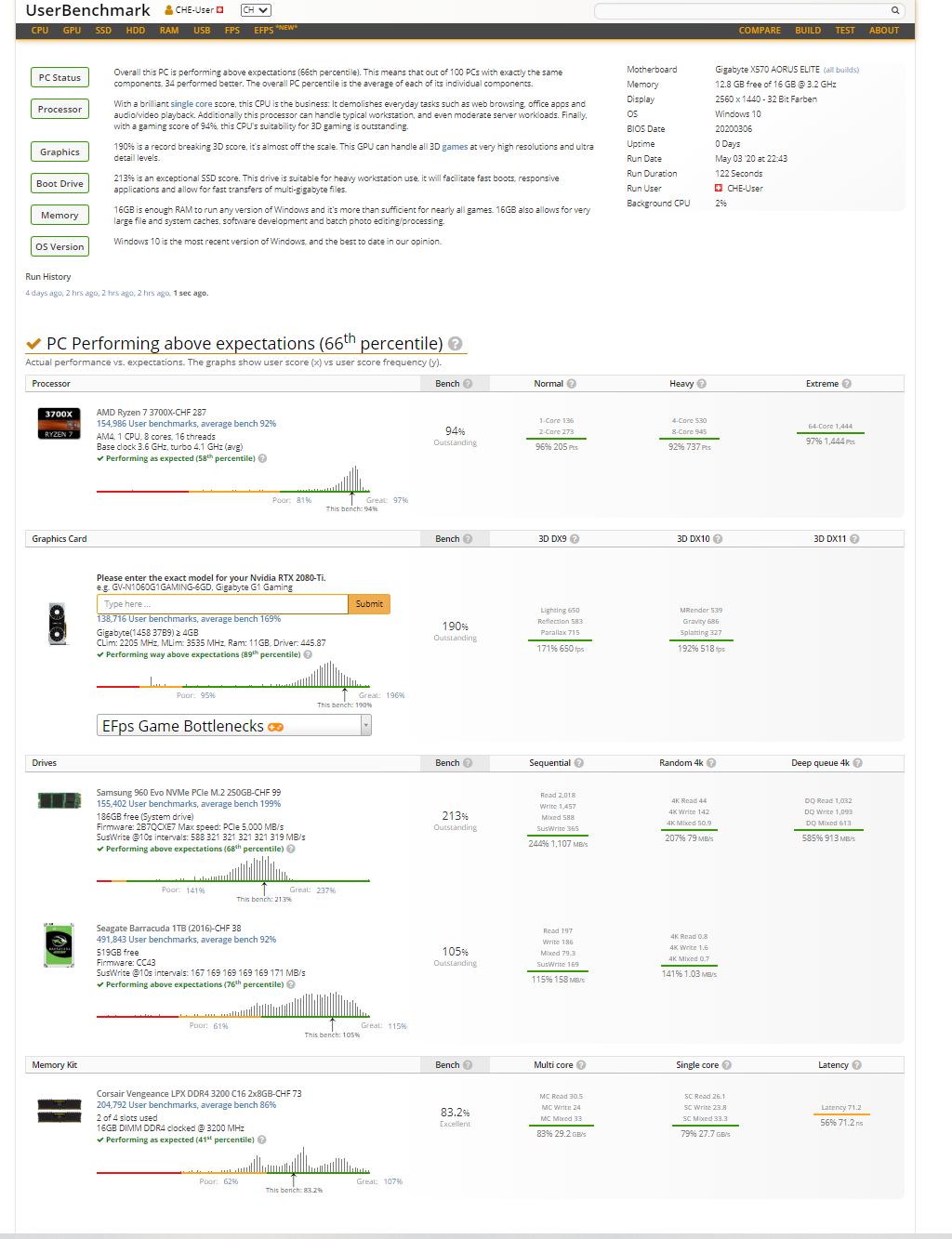Click the user icon beside CHE-User in header

pos(169,10)
